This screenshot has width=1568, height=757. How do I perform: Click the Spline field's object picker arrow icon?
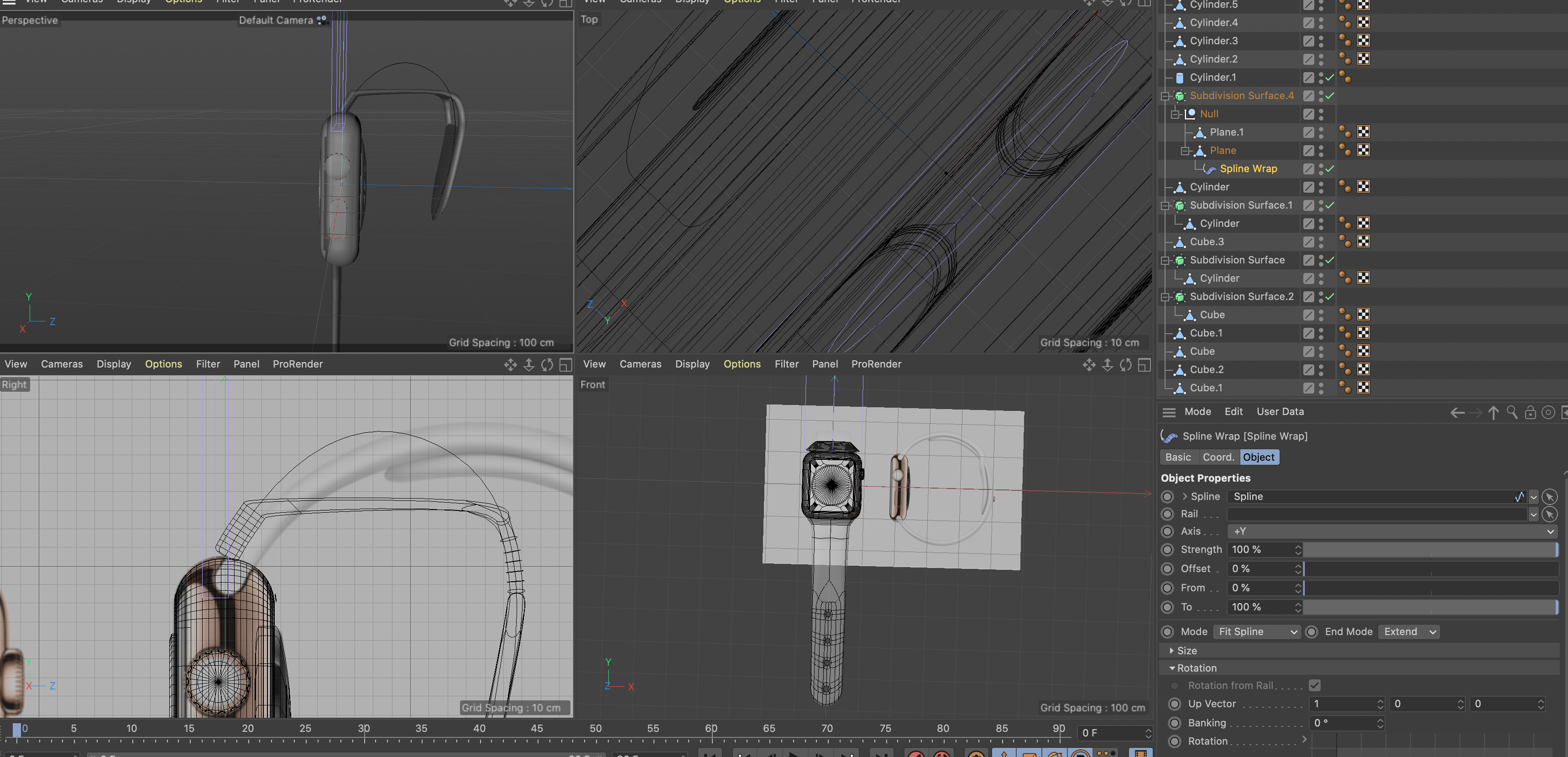click(x=1550, y=497)
